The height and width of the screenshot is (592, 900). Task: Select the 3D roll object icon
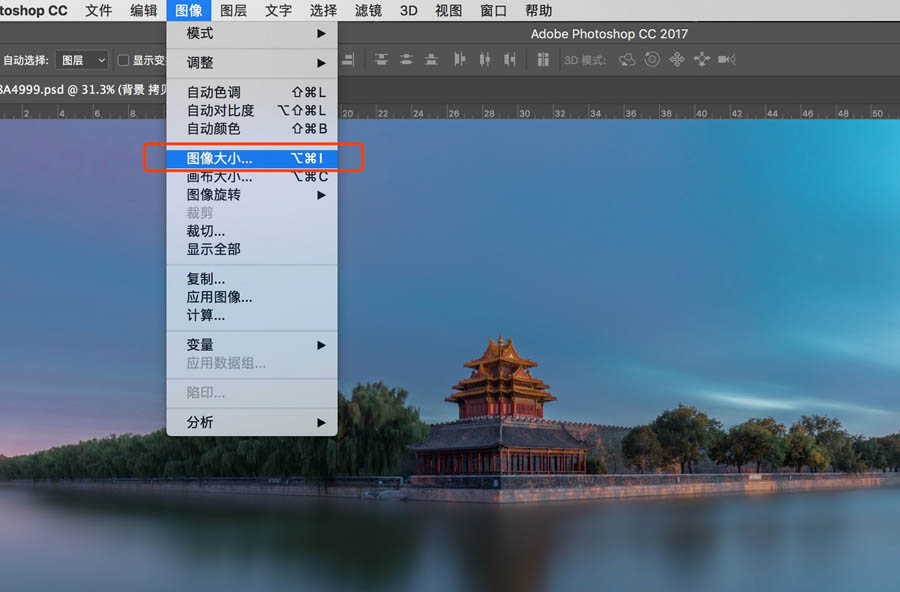coord(652,60)
